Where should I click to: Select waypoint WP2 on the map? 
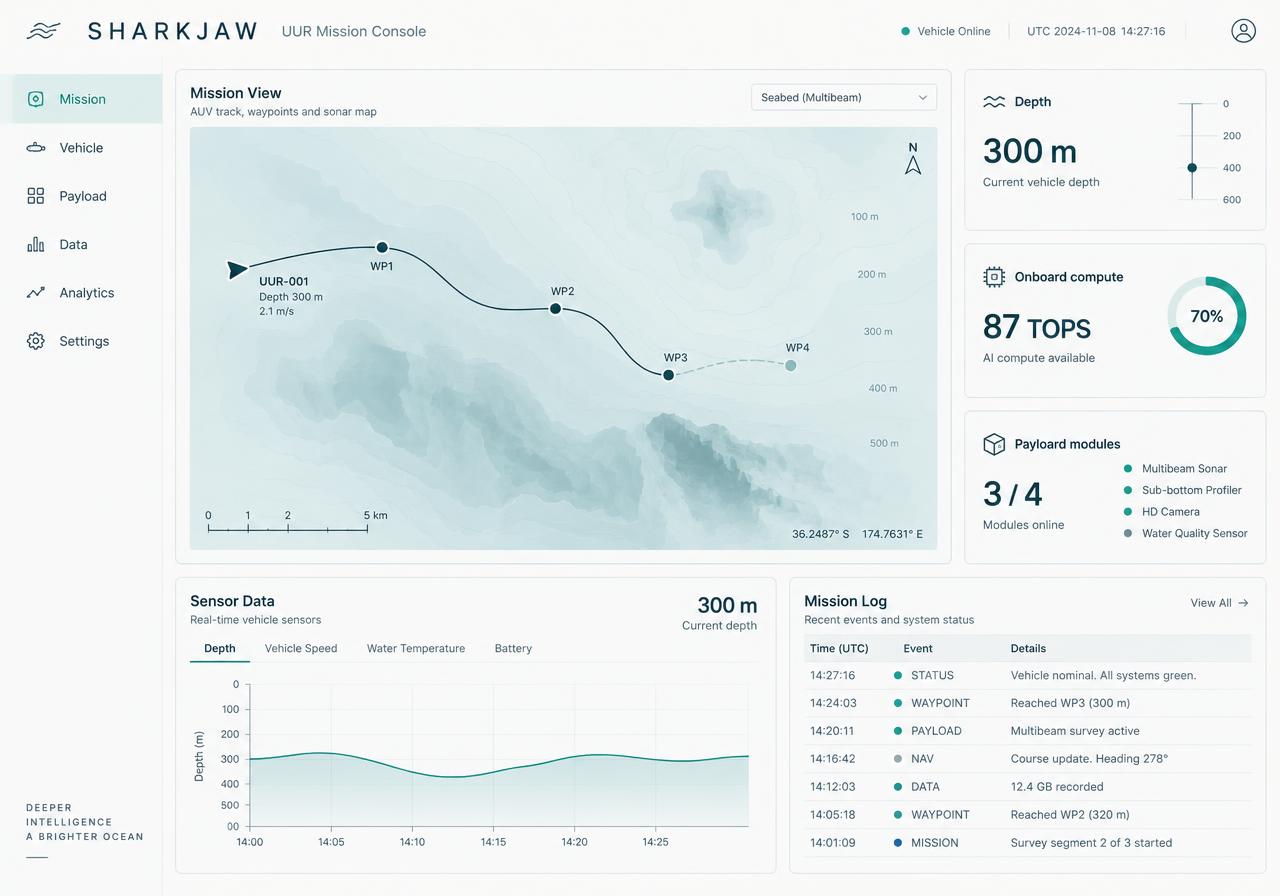(x=555, y=309)
